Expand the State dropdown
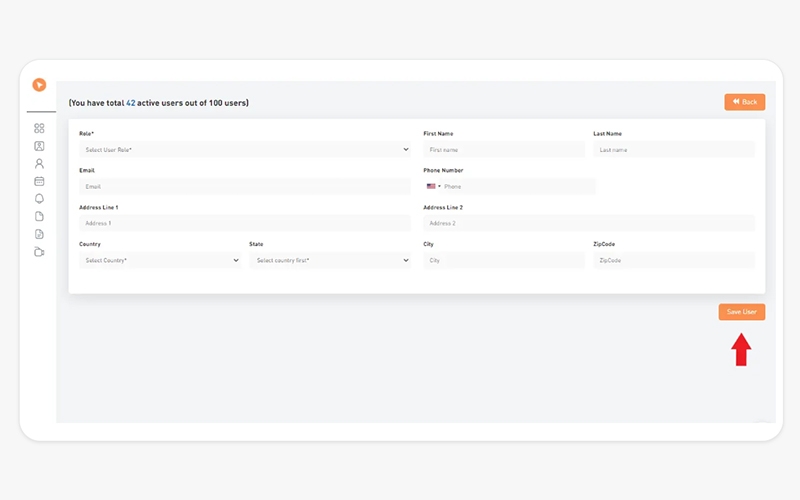 click(x=330, y=260)
